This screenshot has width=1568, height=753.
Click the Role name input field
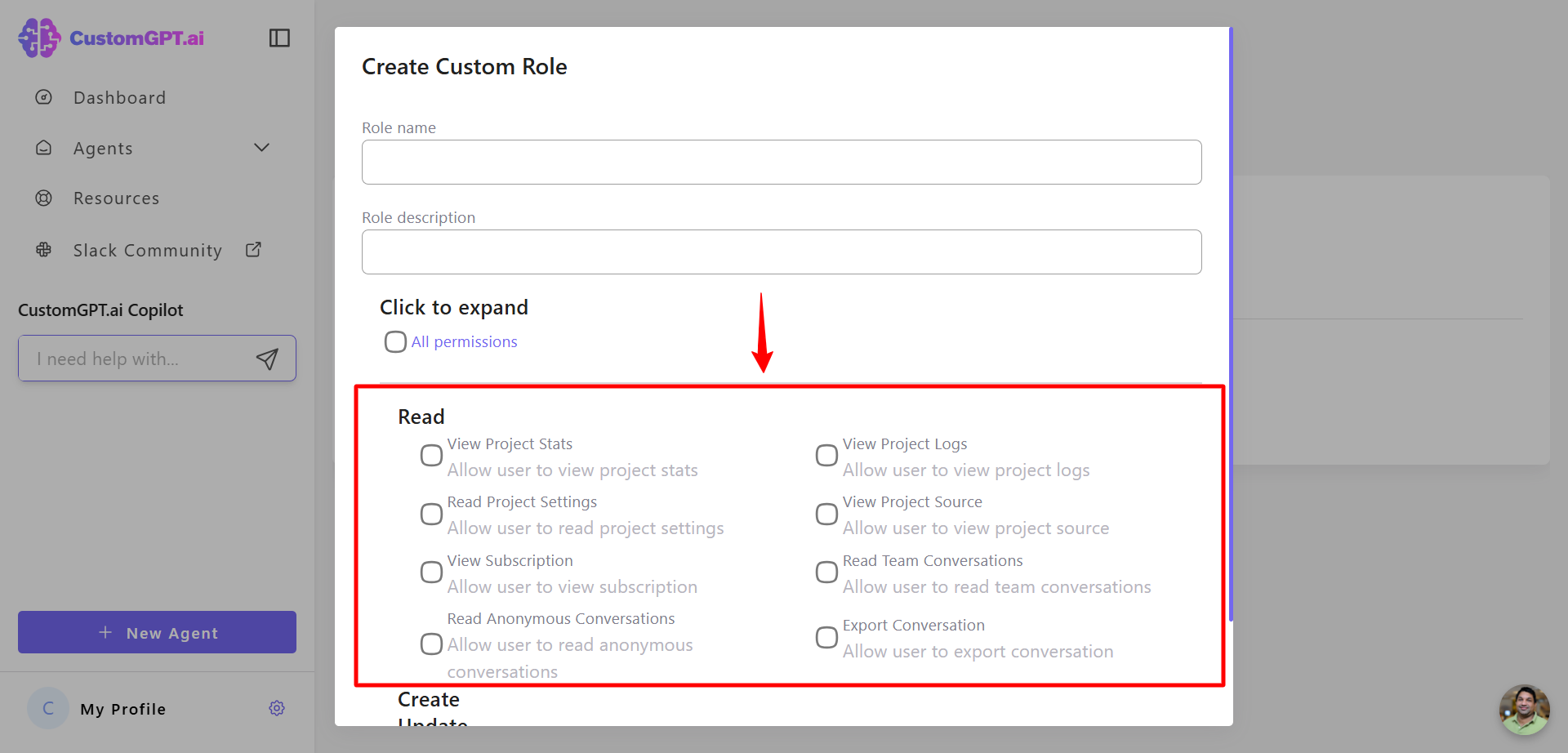(x=782, y=162)
